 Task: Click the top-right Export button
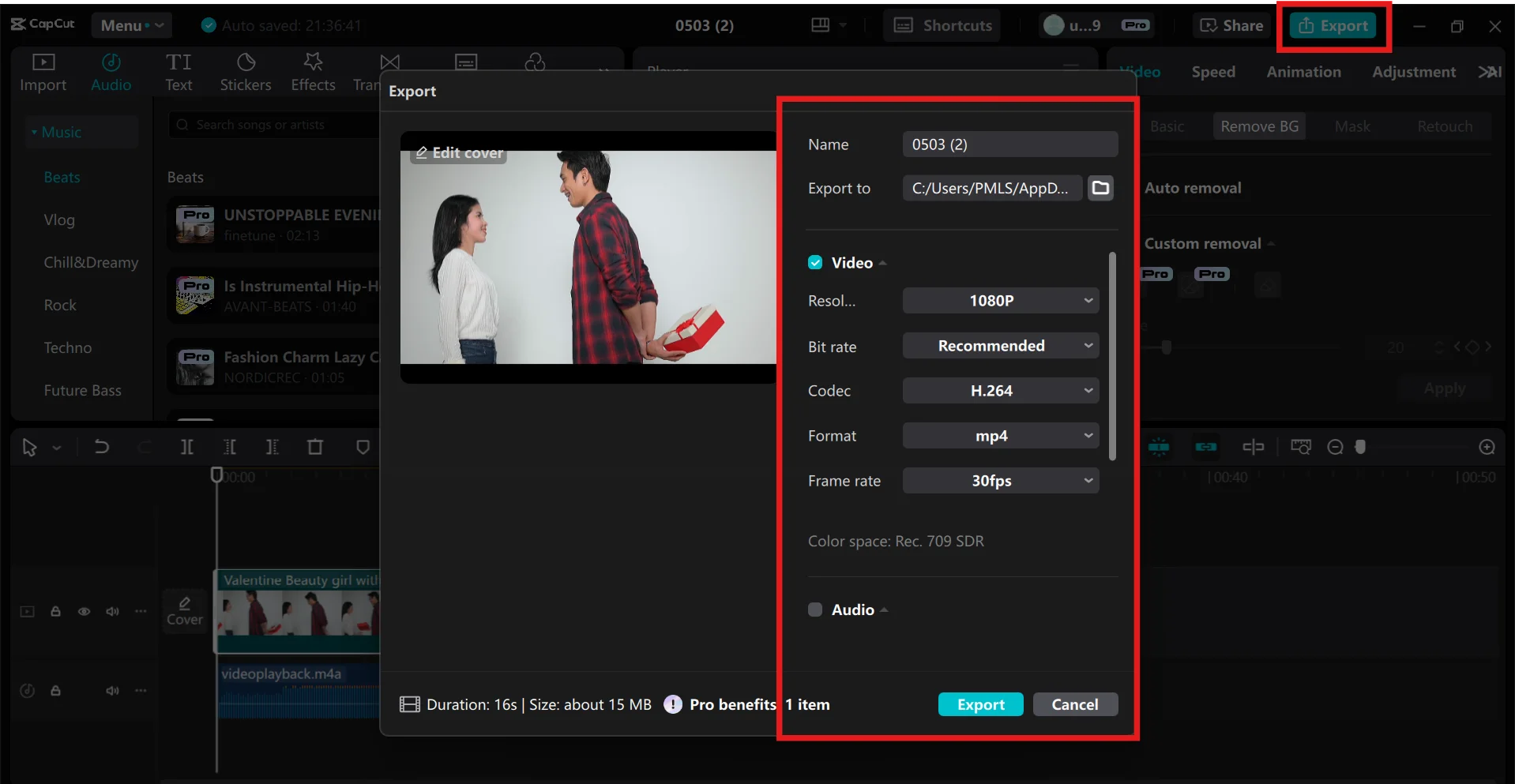click(x=1333, y=25)
